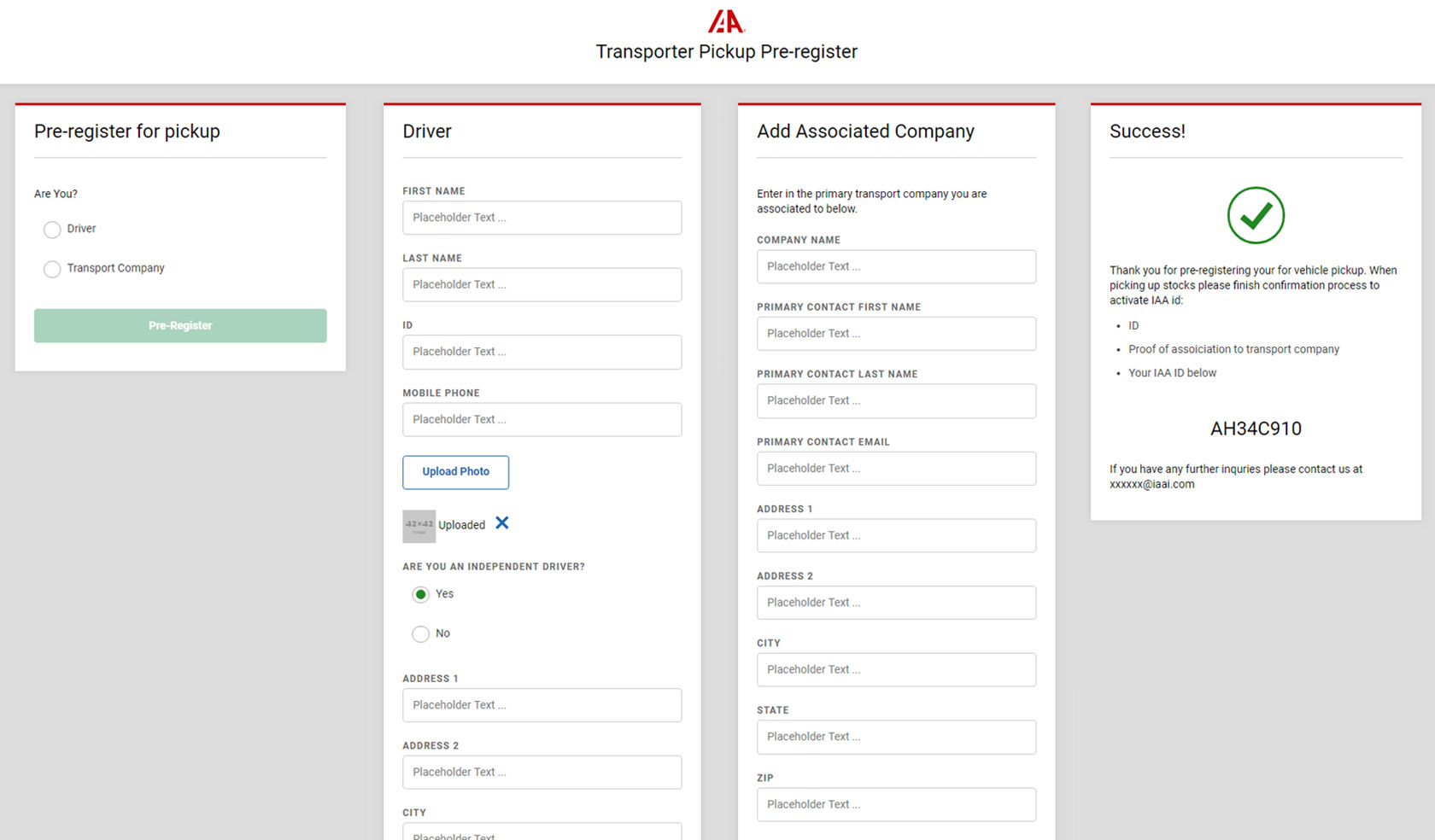Click the Company Name input field

[896, 266]
